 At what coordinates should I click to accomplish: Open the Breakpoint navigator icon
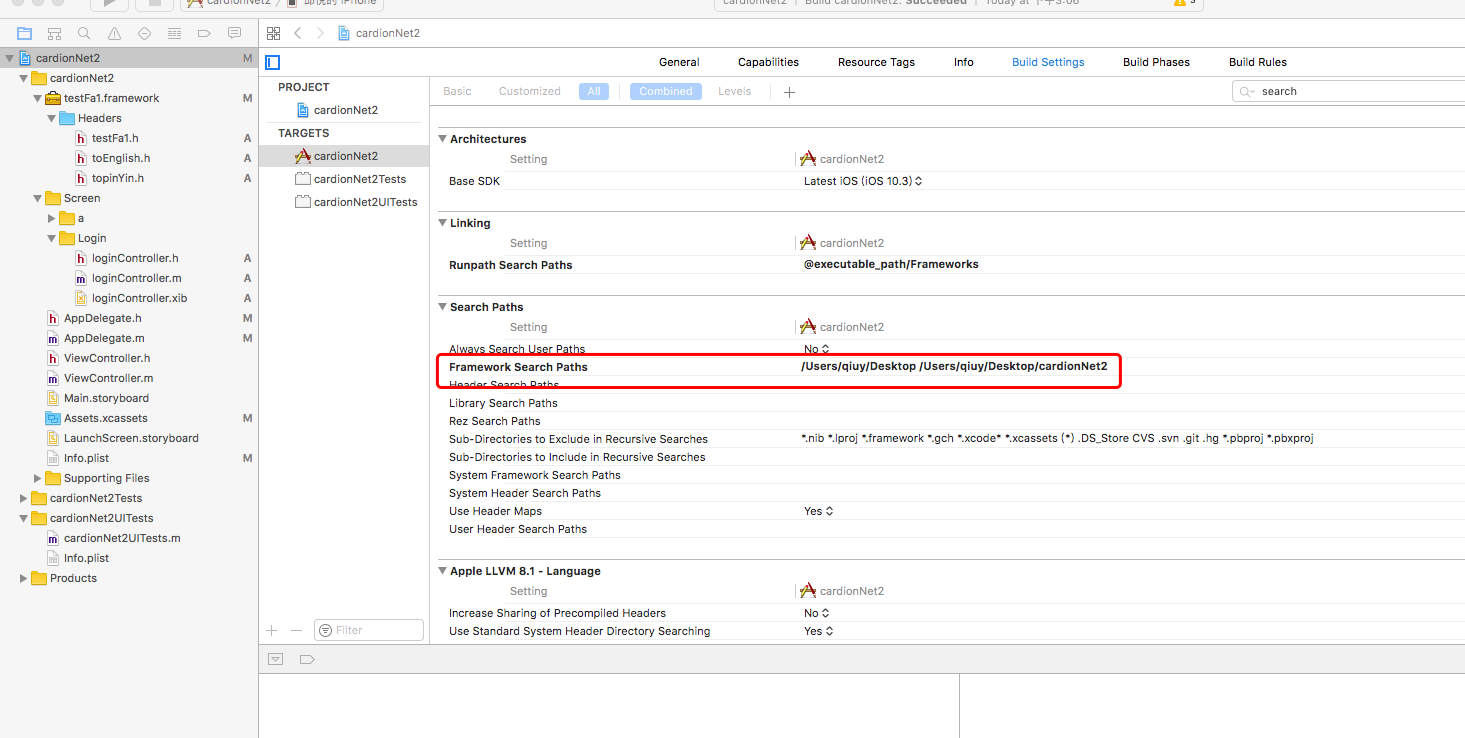point(204,33)
